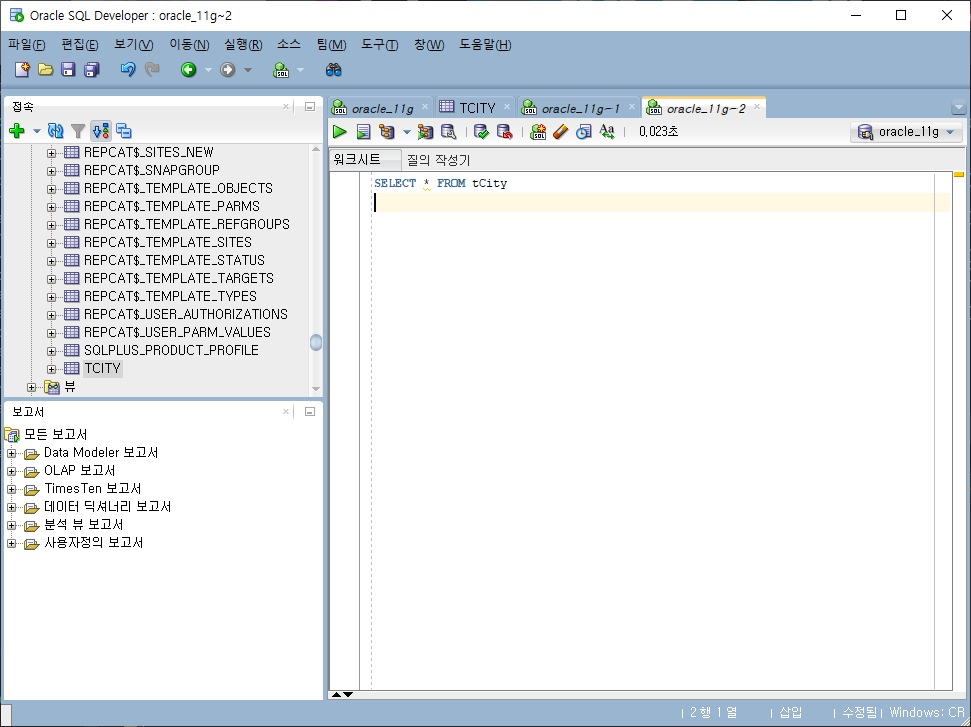Collapse all nodes in connections panel
This screenshot has height=727, width=971.
tap(124, 131)
